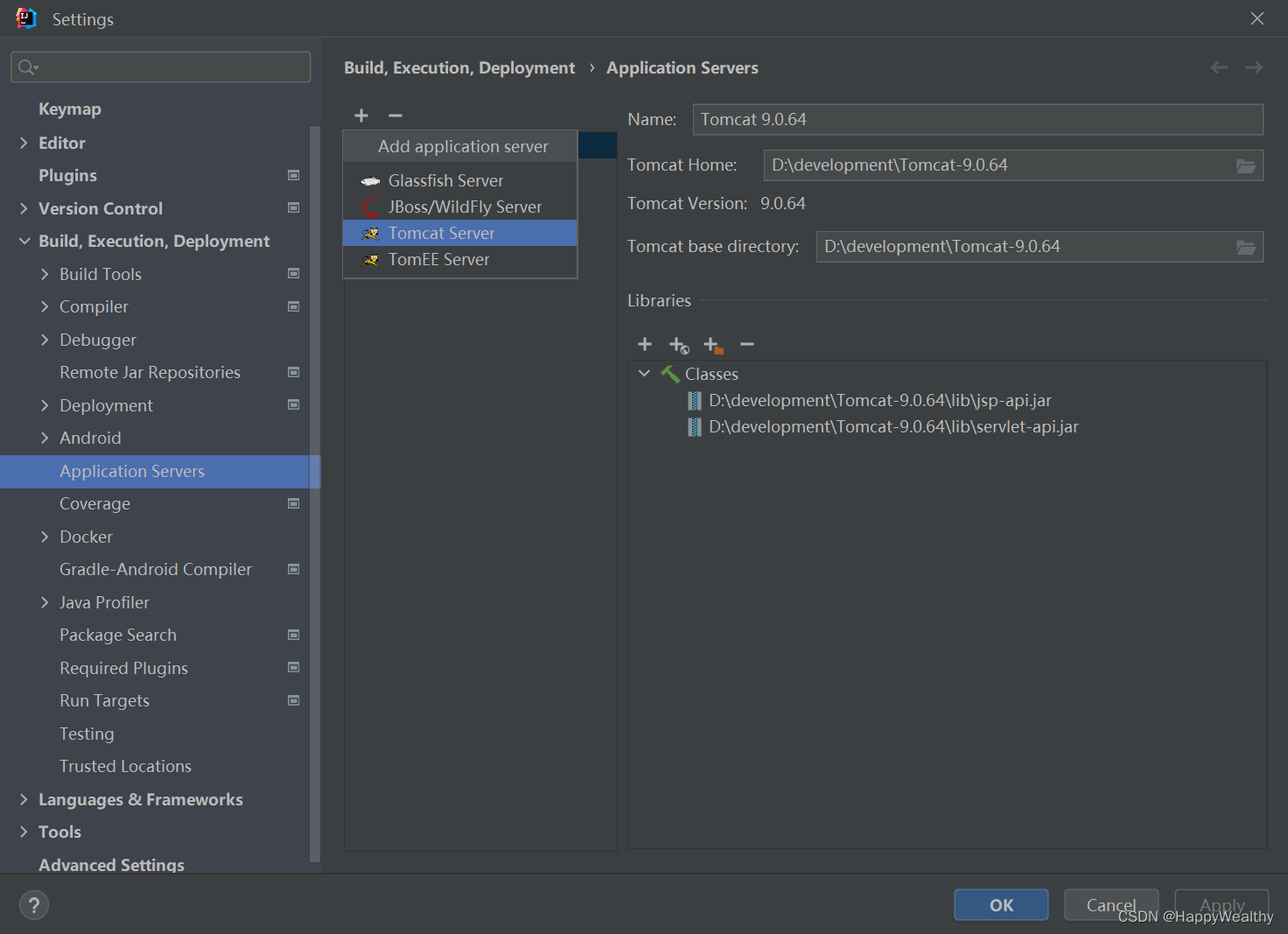Click the plus icon to add application server

(x=361, y=116)
